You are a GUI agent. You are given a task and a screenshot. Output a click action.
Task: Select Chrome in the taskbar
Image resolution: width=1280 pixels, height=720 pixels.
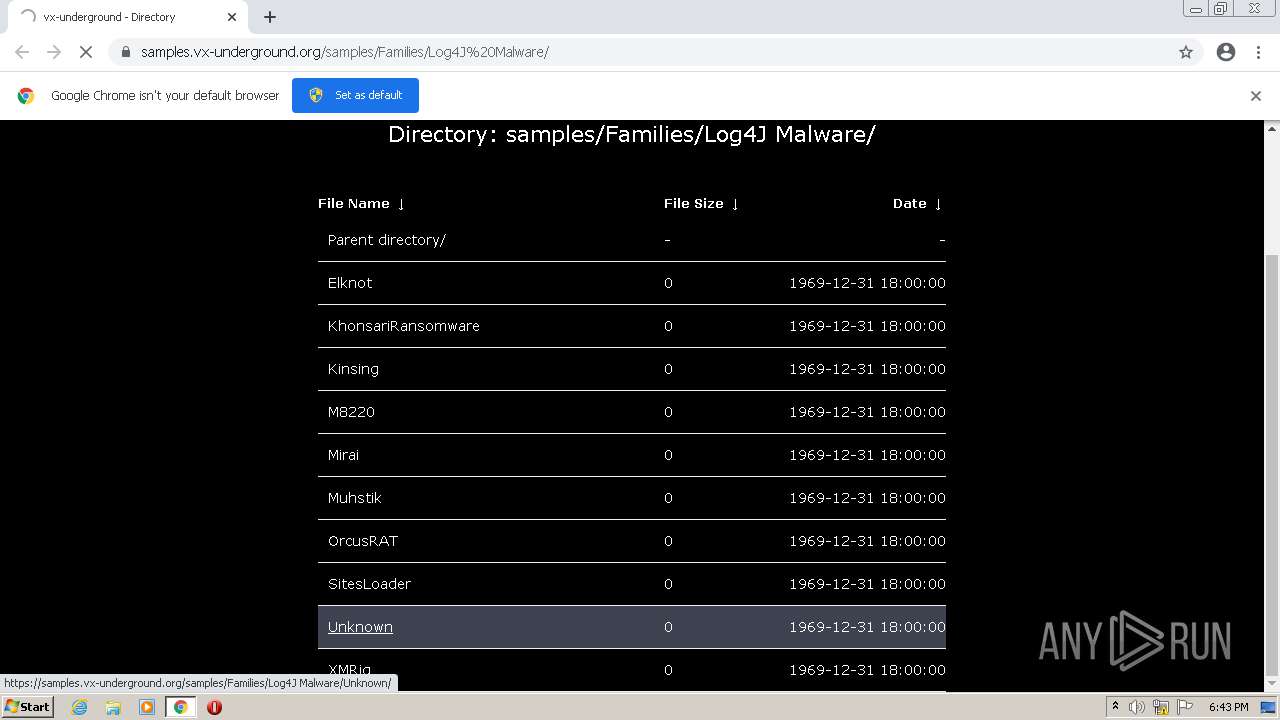pyautogui.click(x=181, y=707)
